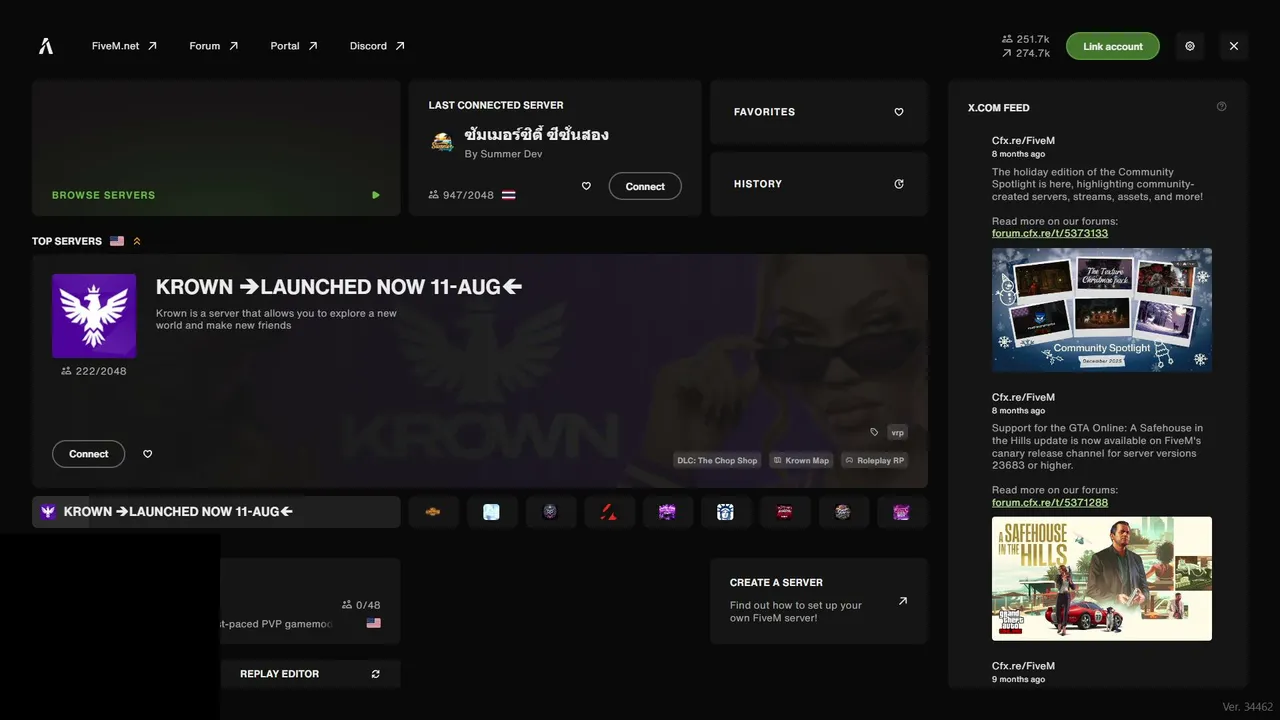Open the Community Spotlight image in the feed
Viewport: 1280px width, 720px height.
[x=1102, y=310]
